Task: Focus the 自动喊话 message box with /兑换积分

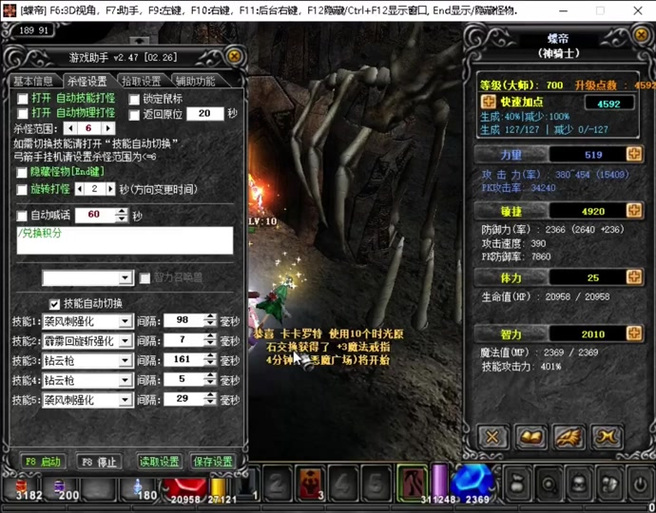Action: click(125, 240)
